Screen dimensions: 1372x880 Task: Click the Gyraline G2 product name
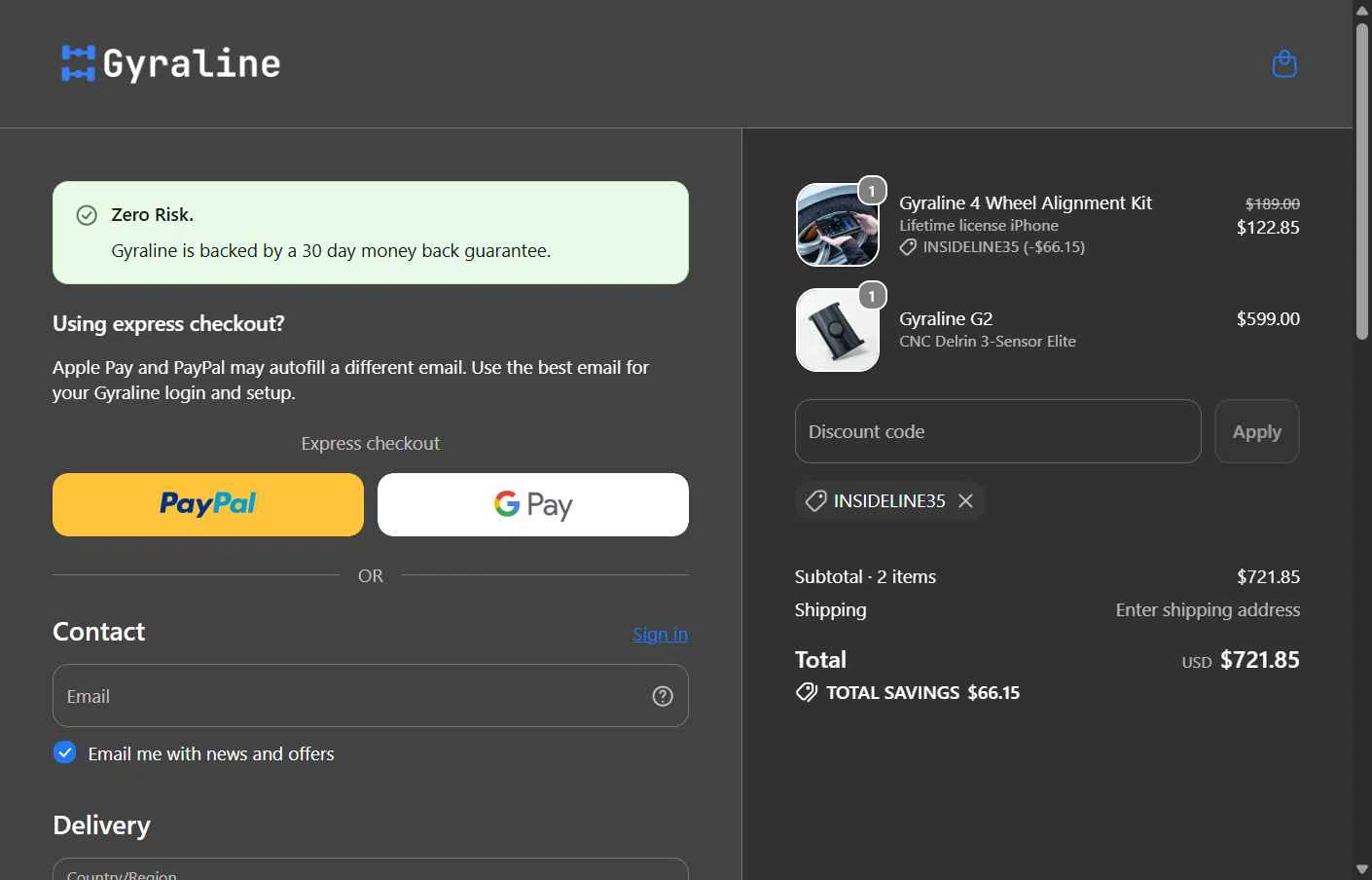946,318
